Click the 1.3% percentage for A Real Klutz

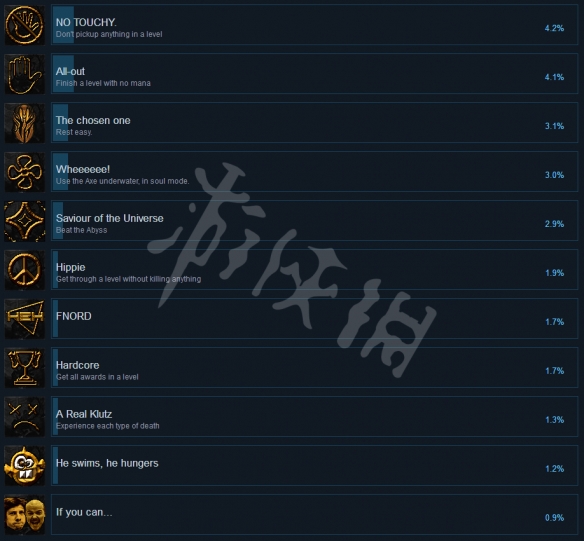(x=555, y=420)
